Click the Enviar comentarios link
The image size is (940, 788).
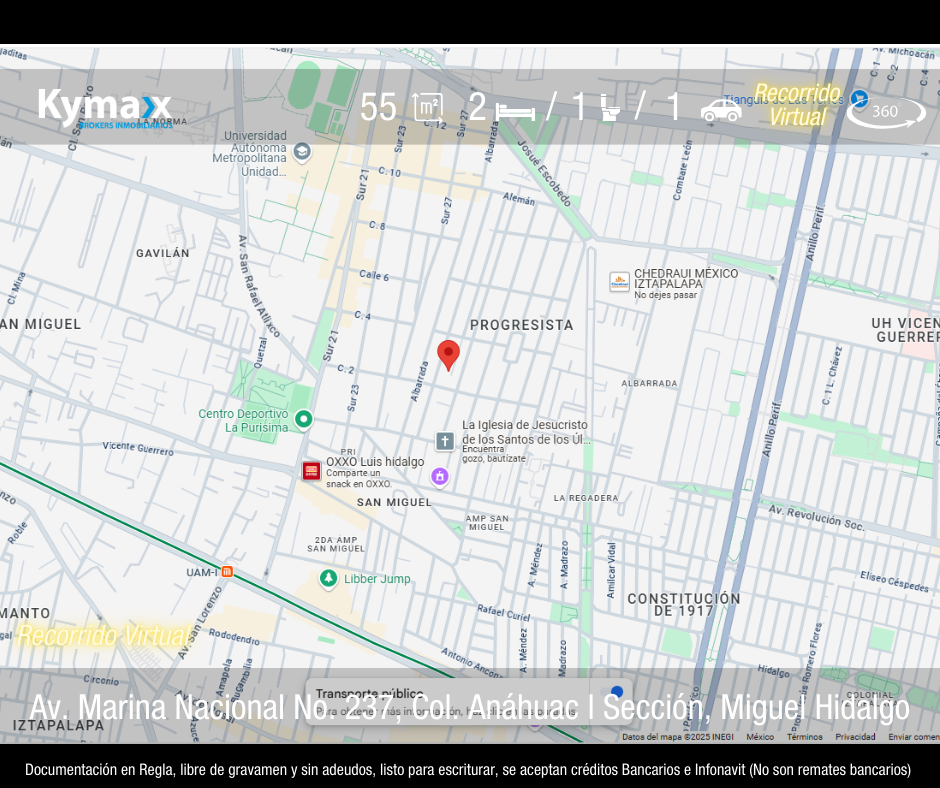pos(914,736)
